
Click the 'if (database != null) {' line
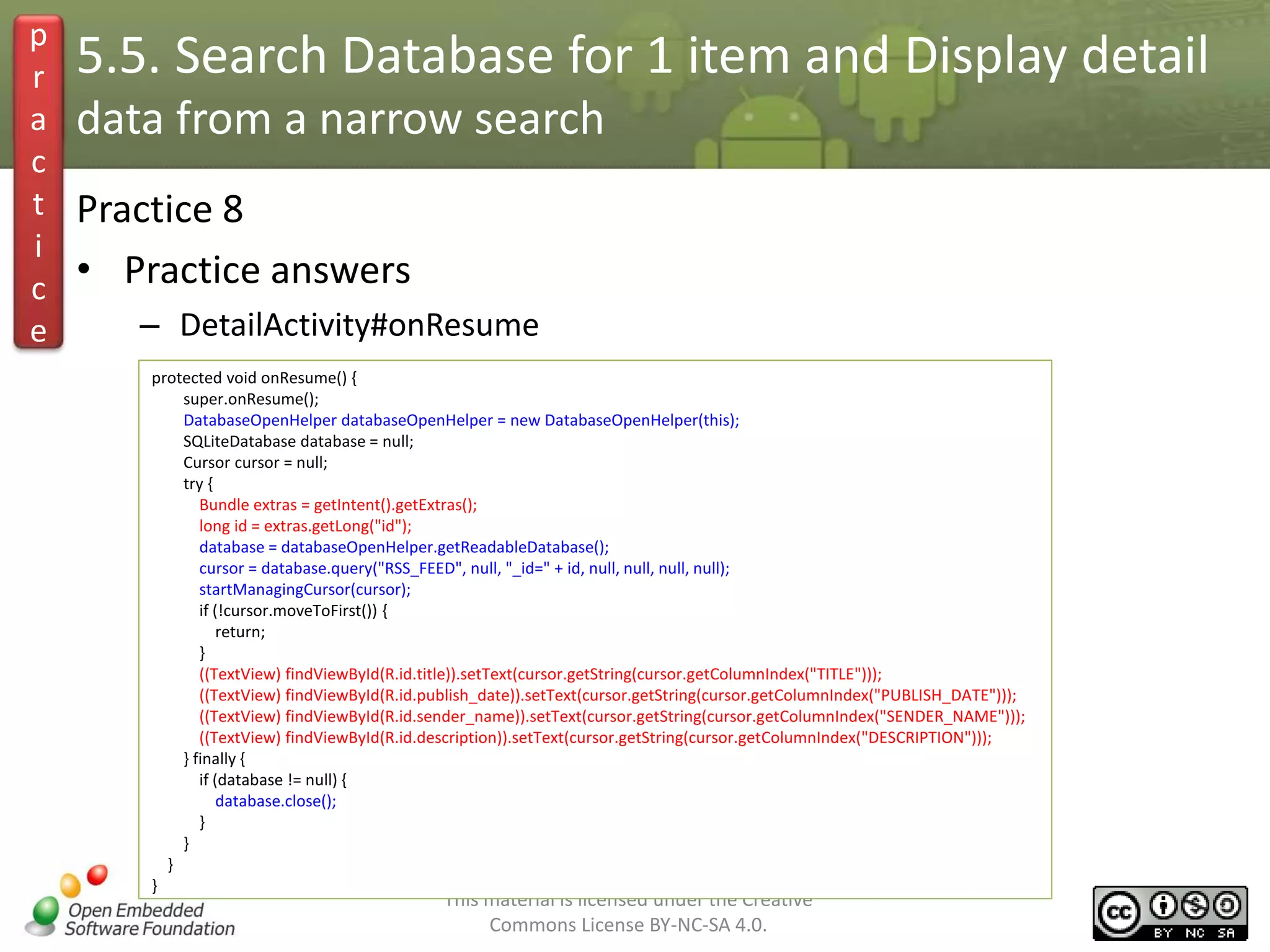(273, 780)
